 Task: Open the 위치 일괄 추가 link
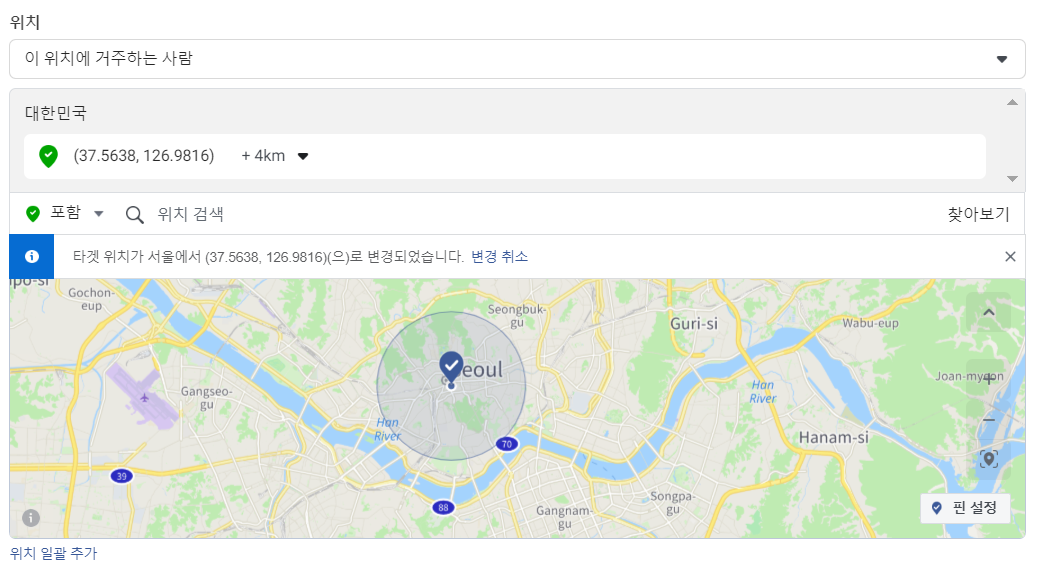pos(54,553)
